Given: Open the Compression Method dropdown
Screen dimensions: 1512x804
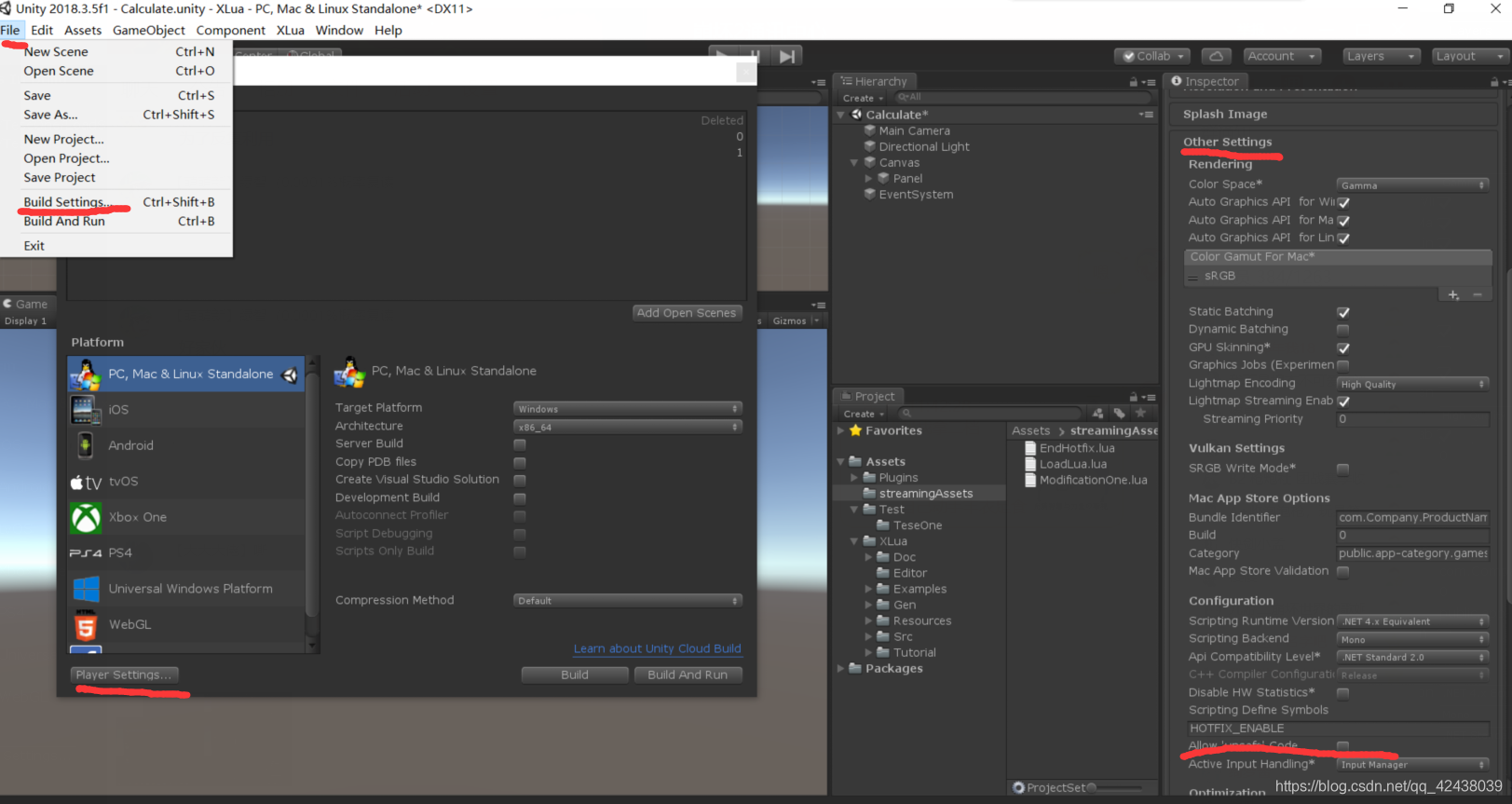Looking at the screenshot, I should point(628,601).
